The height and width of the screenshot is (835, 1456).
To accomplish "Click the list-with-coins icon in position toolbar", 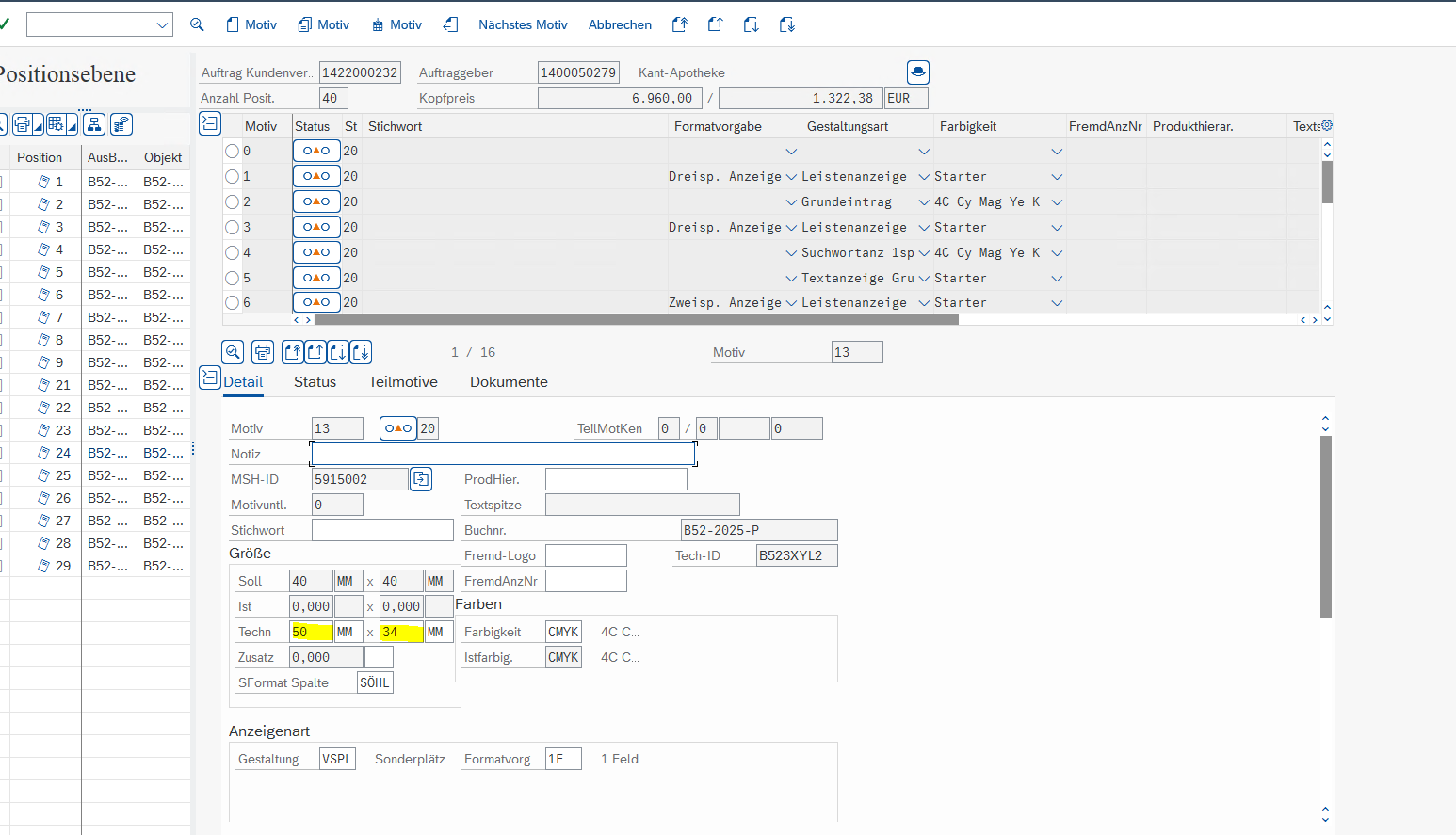I will (x=121, y=124).
